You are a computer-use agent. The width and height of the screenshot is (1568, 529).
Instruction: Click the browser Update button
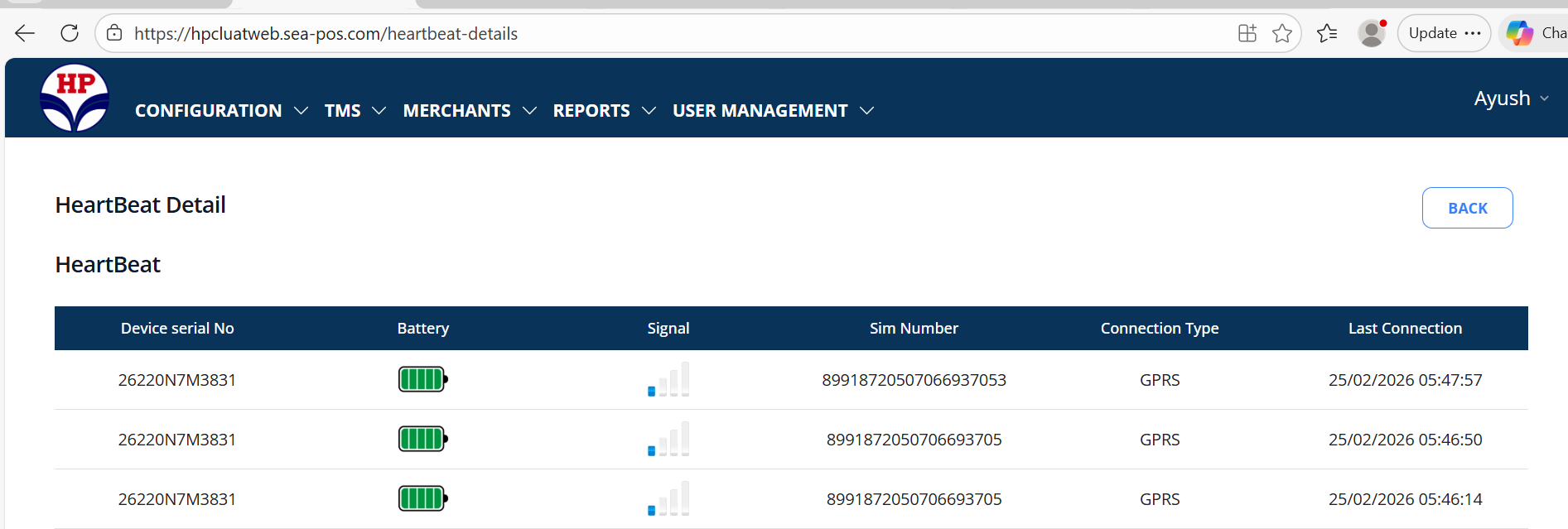pyautogui.click(x=1444, y=33)
